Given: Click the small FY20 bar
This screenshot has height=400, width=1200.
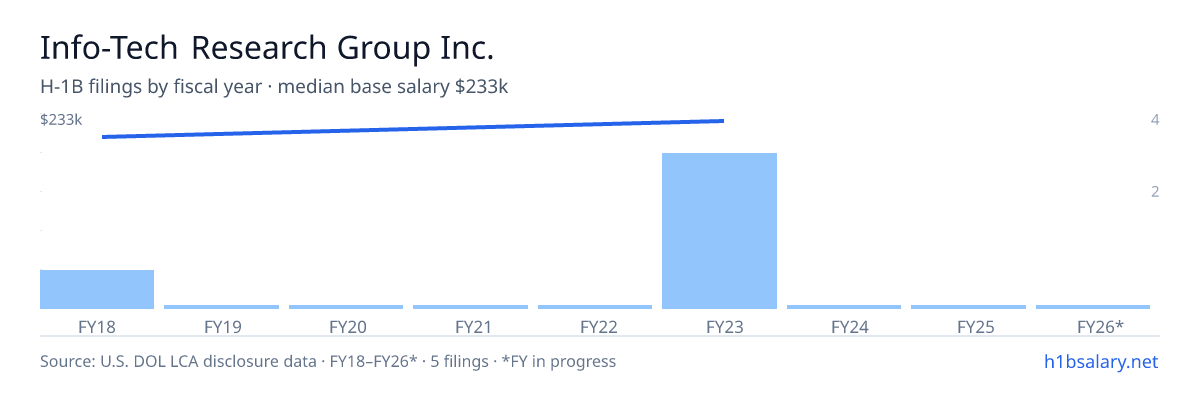Looking at the screenshot, I should tap(346, 307).
